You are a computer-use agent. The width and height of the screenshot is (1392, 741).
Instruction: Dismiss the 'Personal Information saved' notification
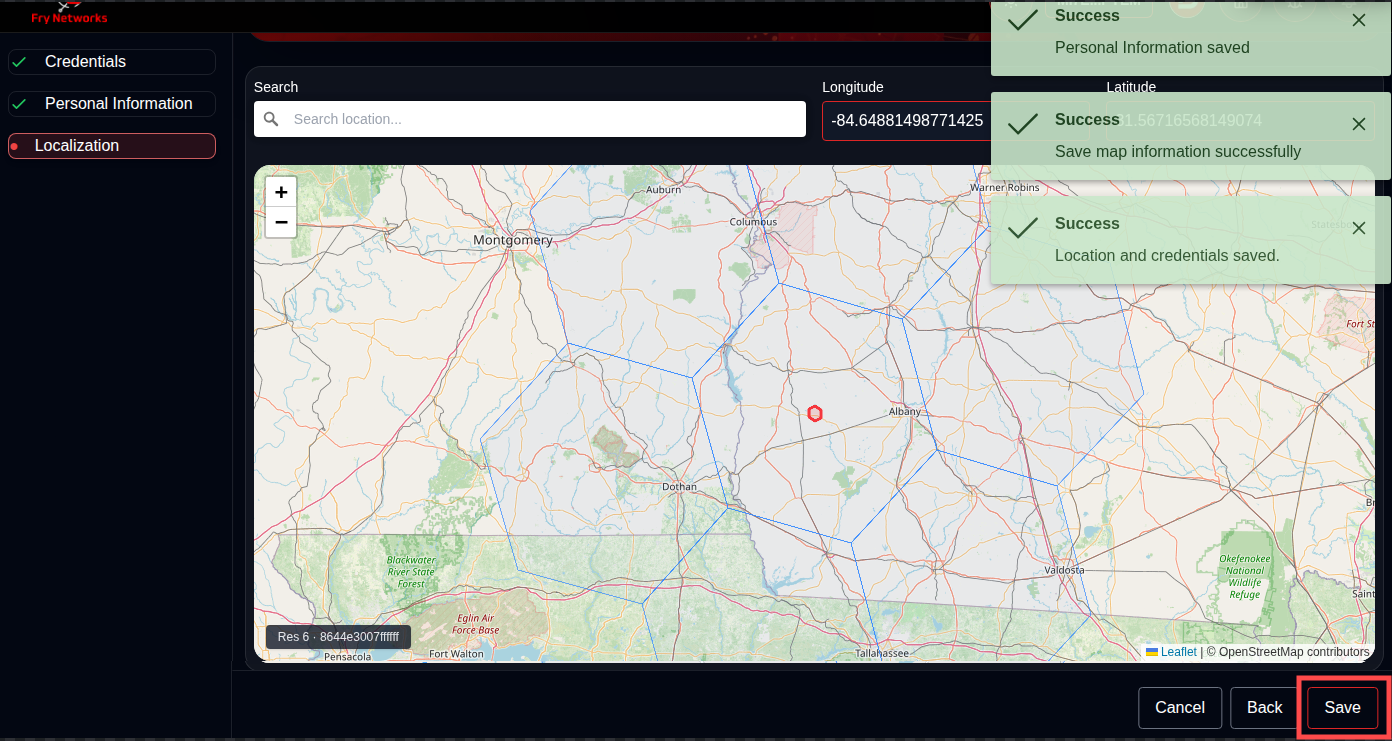[x=1358, y=20]
